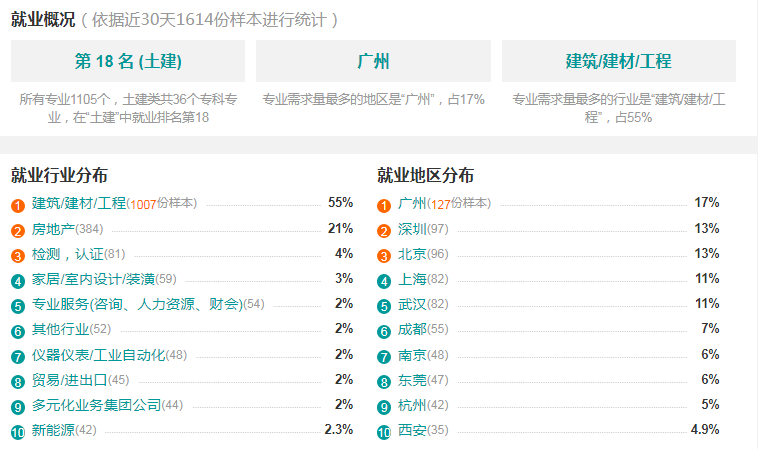
Task: Click the 广州 top region summary box
Action: tap(373, 61)
